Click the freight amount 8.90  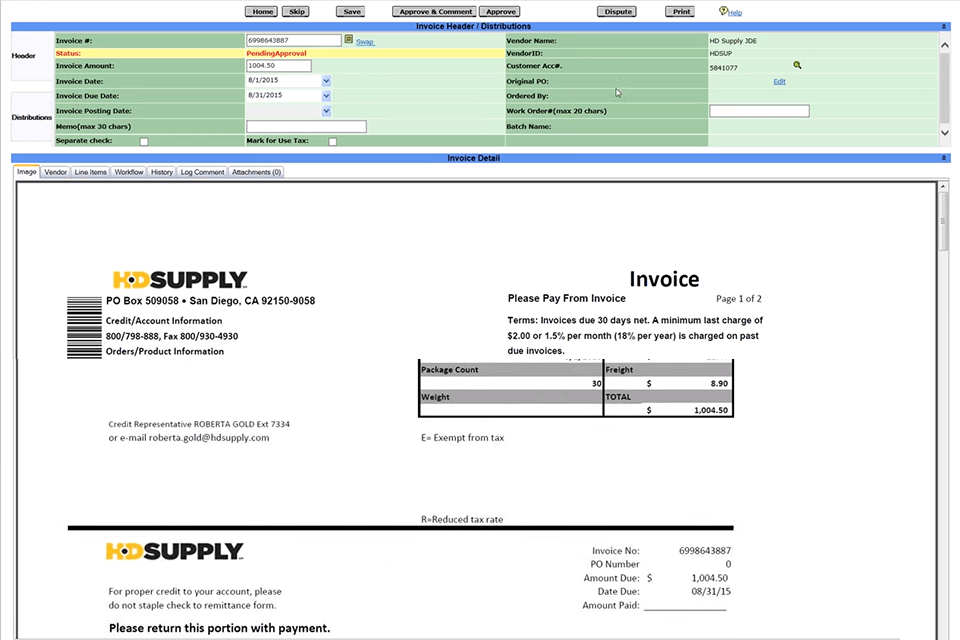click(x=719, y=383)
